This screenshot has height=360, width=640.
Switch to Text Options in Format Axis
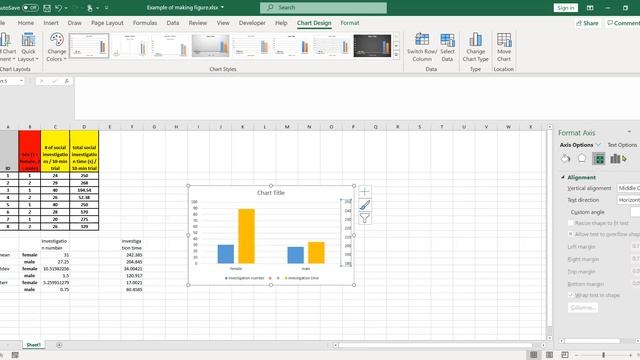point(622,145)
